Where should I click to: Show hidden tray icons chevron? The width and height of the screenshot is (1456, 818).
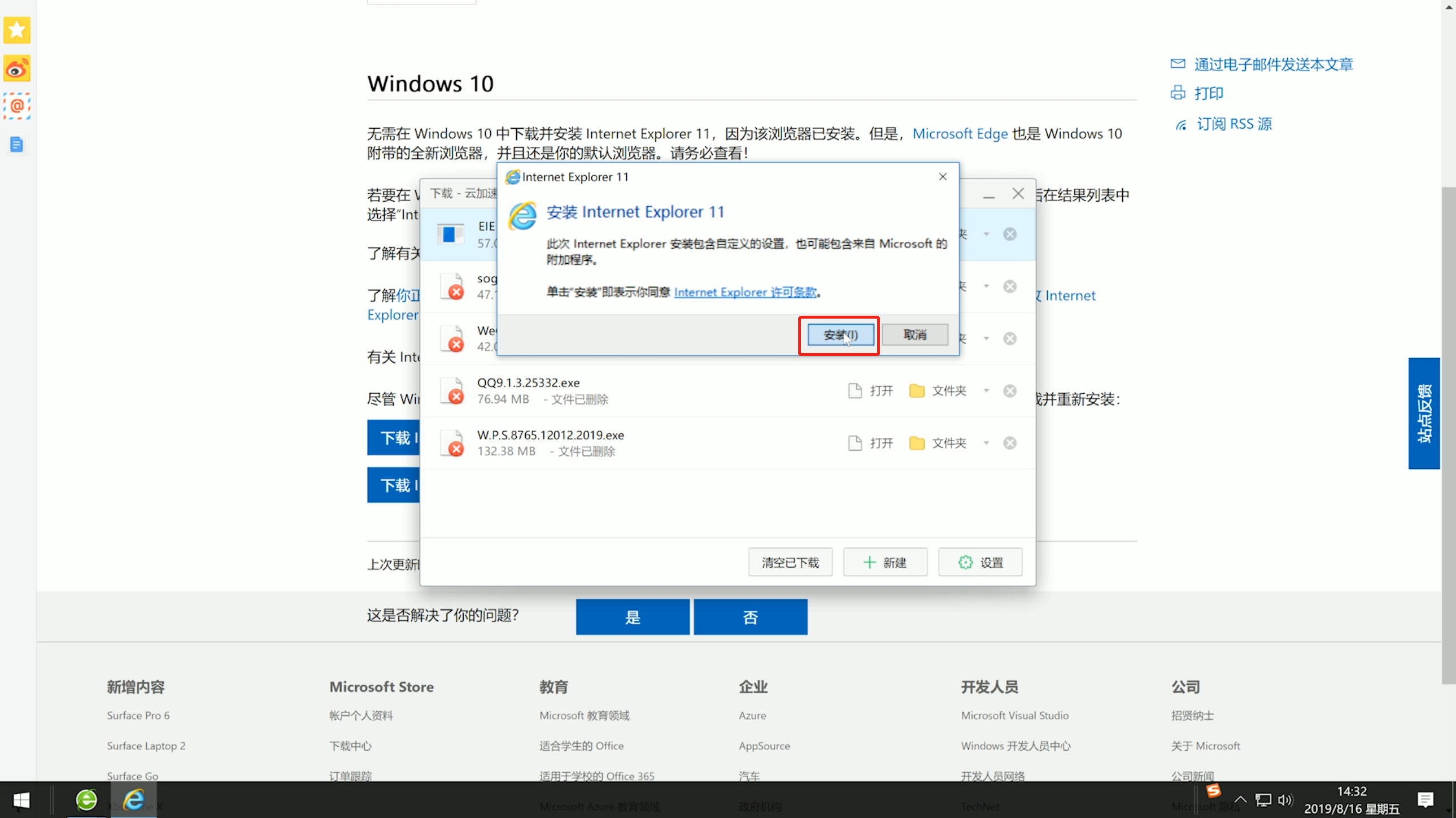(1240, 800)
